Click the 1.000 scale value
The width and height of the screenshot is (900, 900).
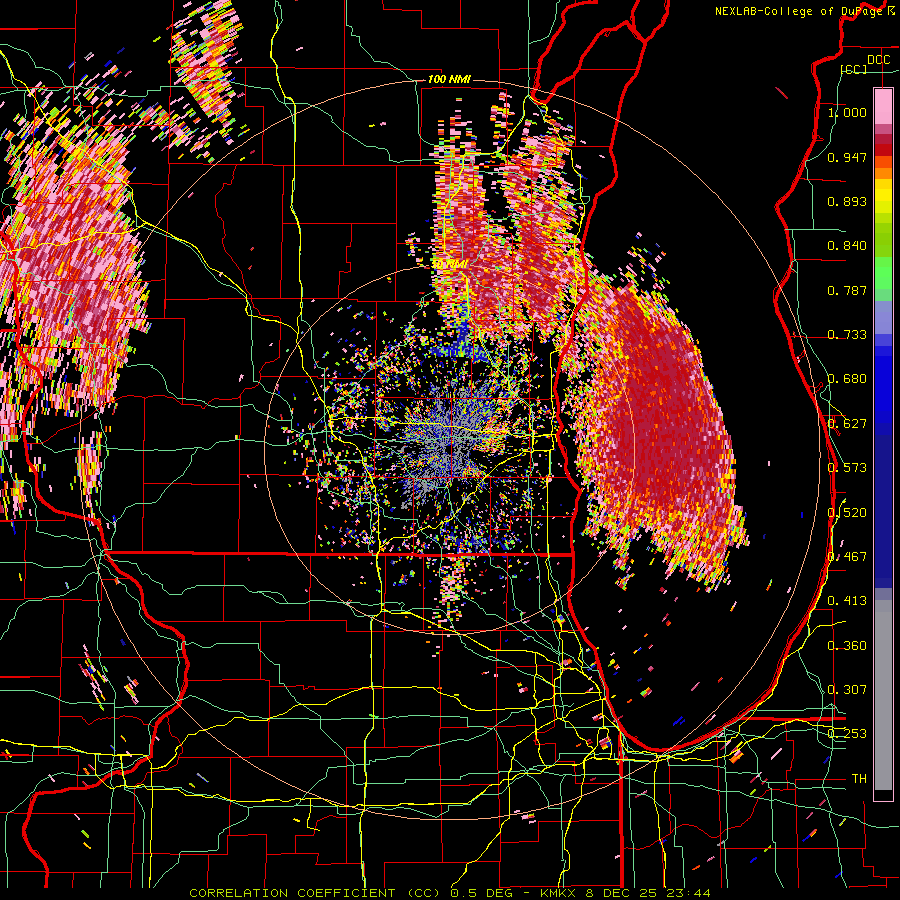(847, 112)
